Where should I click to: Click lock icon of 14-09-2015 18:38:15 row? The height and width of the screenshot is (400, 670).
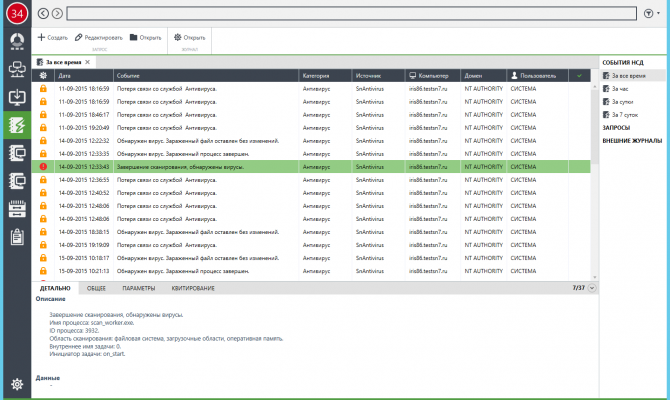43,232
